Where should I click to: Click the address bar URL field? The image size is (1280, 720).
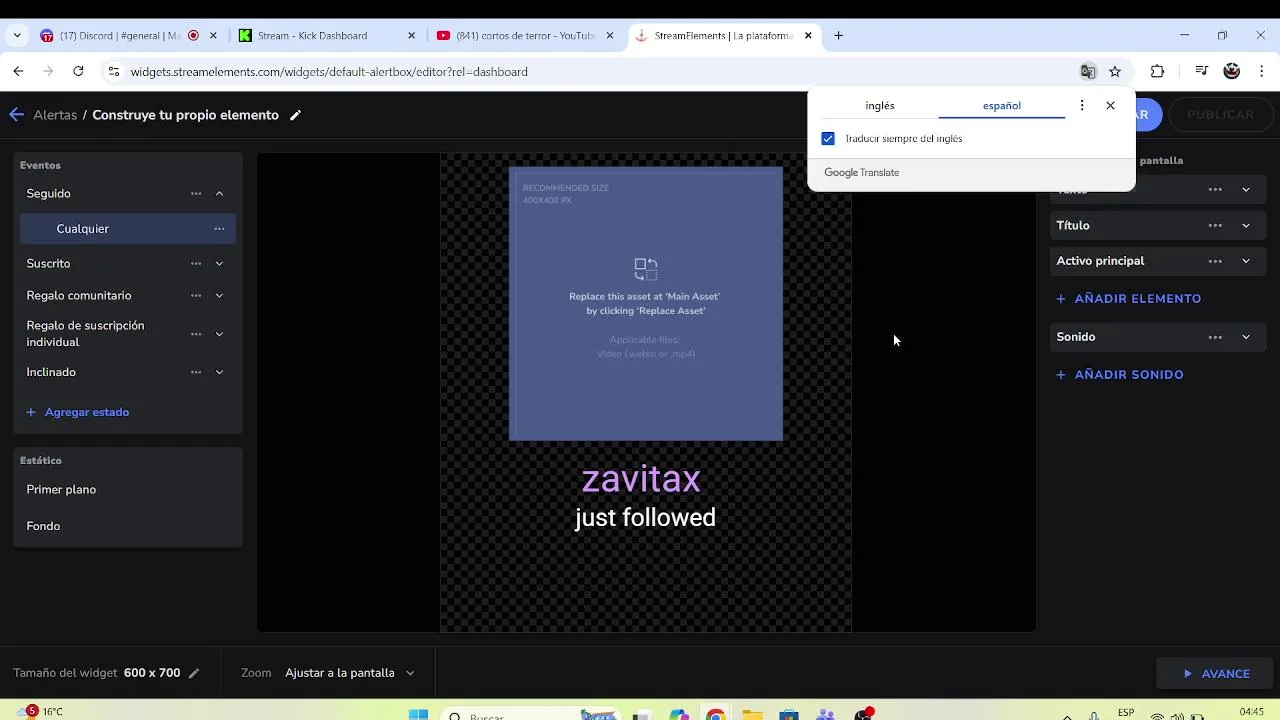tap(590, 72)
